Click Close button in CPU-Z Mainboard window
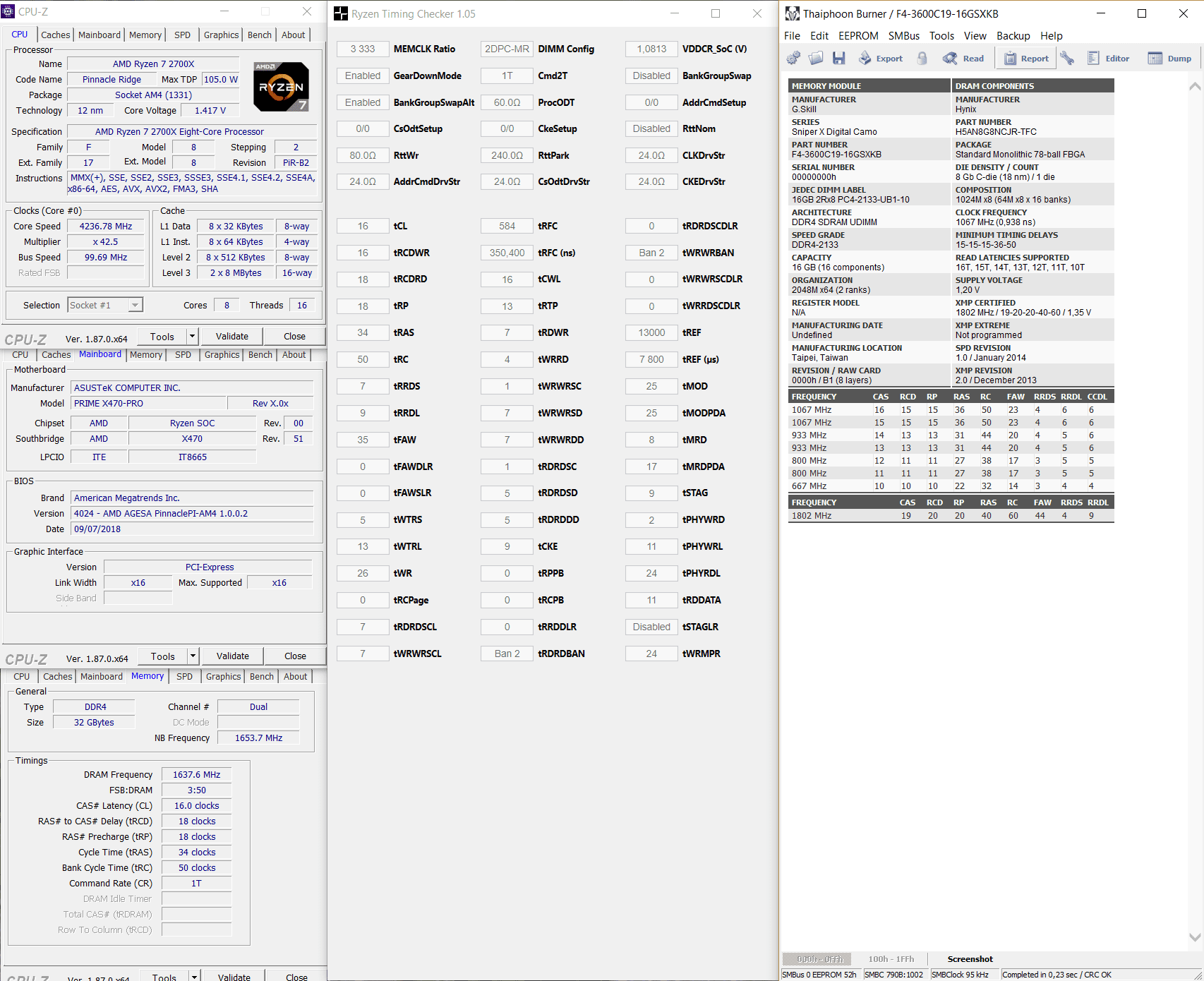The height and width of the screenshot is (981, 1204). tap(296, 656)
